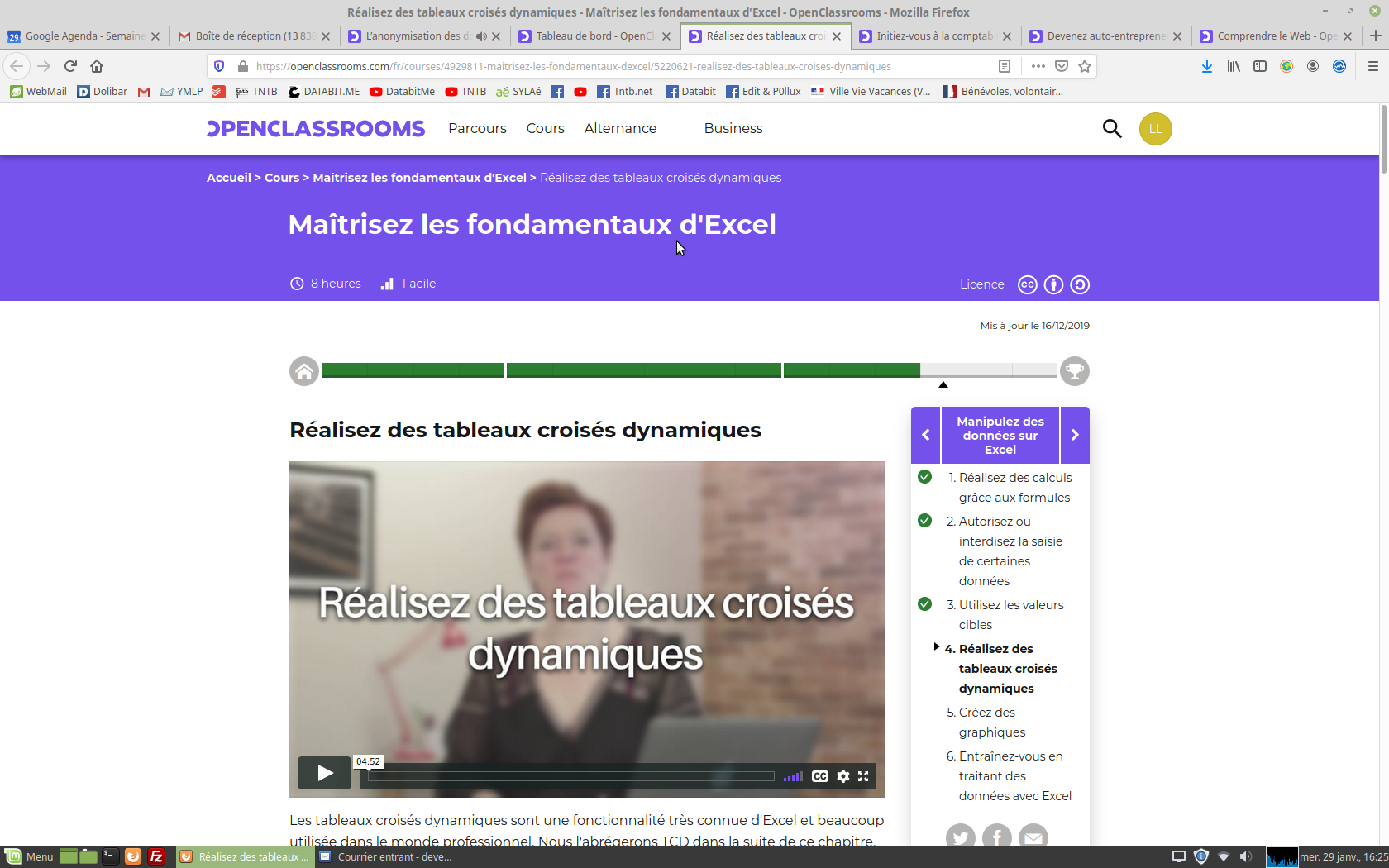Play the course video

325,773
